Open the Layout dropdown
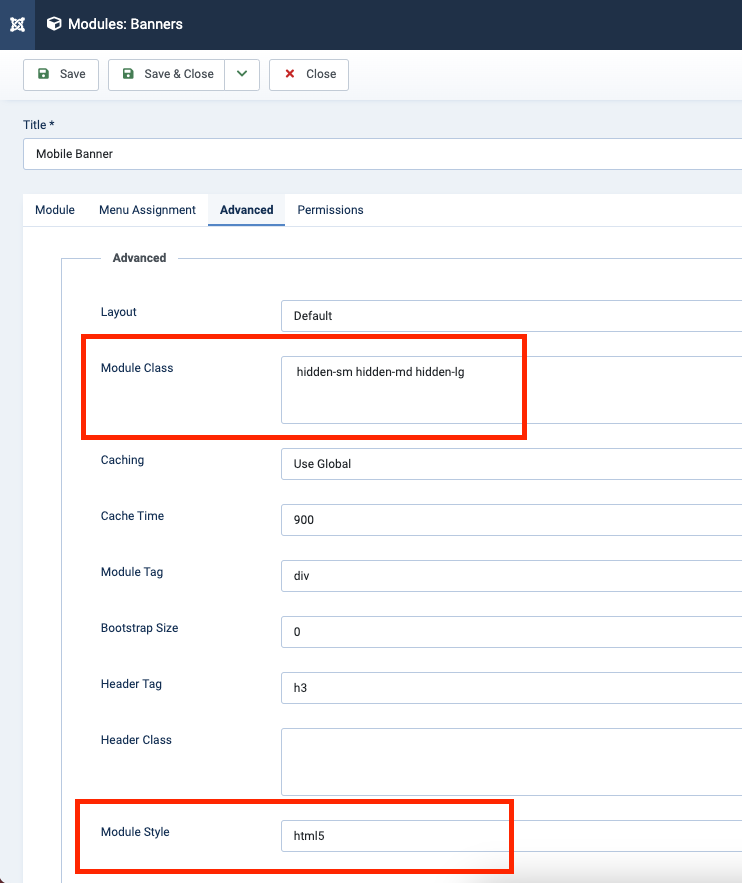The width and height of the screenshot is (742, 883). tap(511, 316)
